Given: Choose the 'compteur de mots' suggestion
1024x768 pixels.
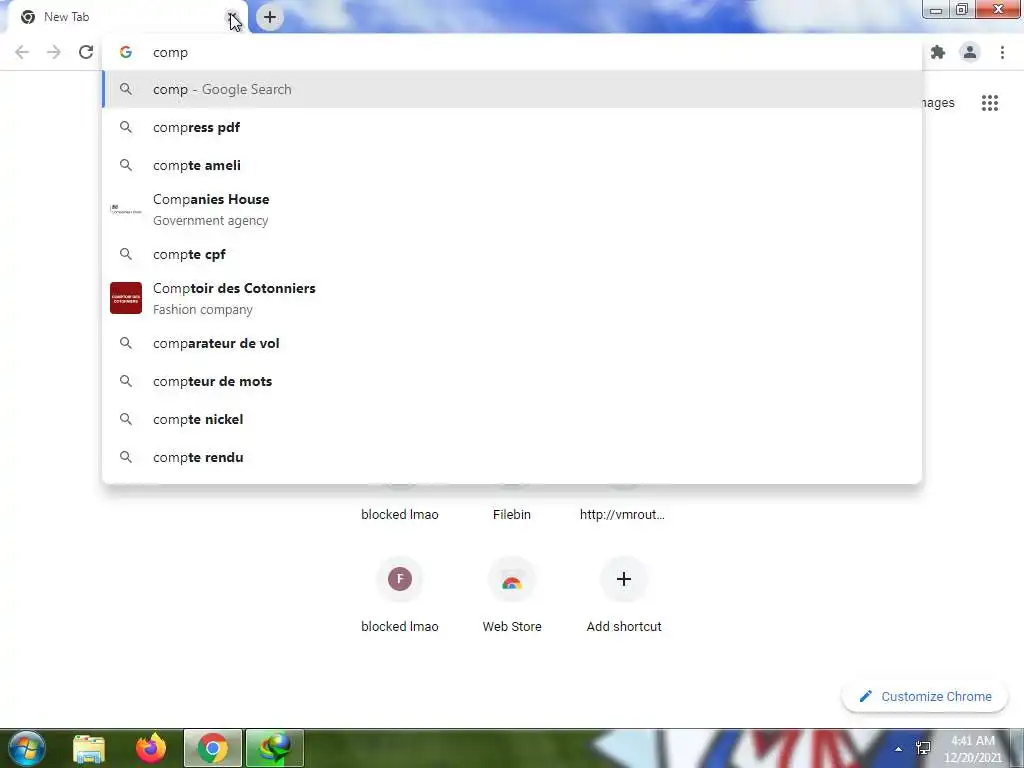Looking at the screenshot, I should click(512, 381).
